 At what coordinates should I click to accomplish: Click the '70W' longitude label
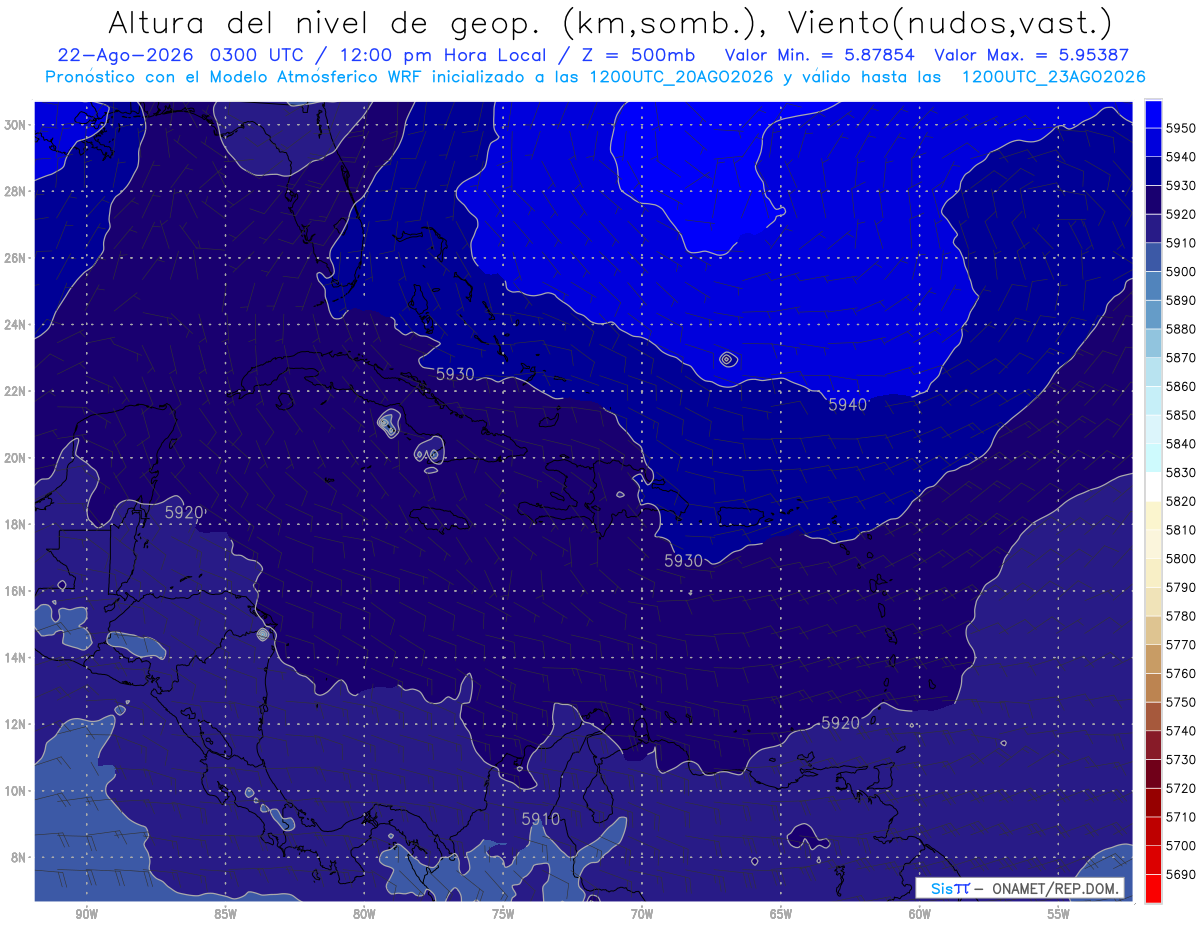[642, 913]
